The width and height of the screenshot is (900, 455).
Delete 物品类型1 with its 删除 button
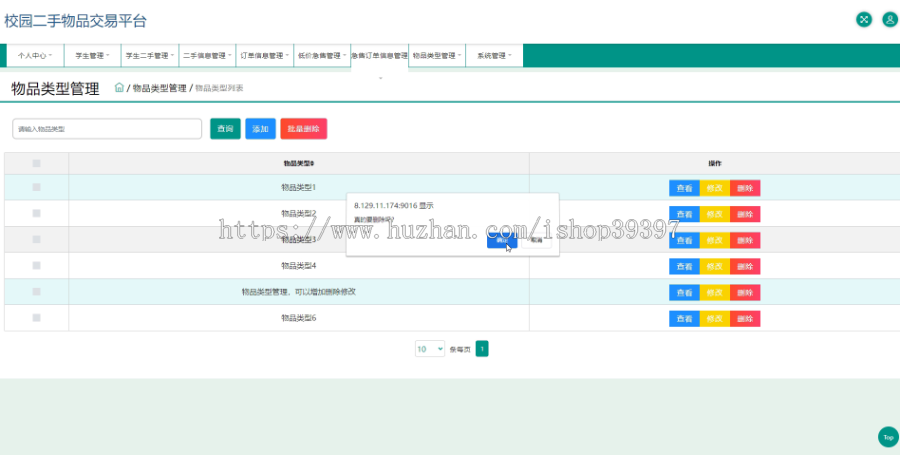745,188
